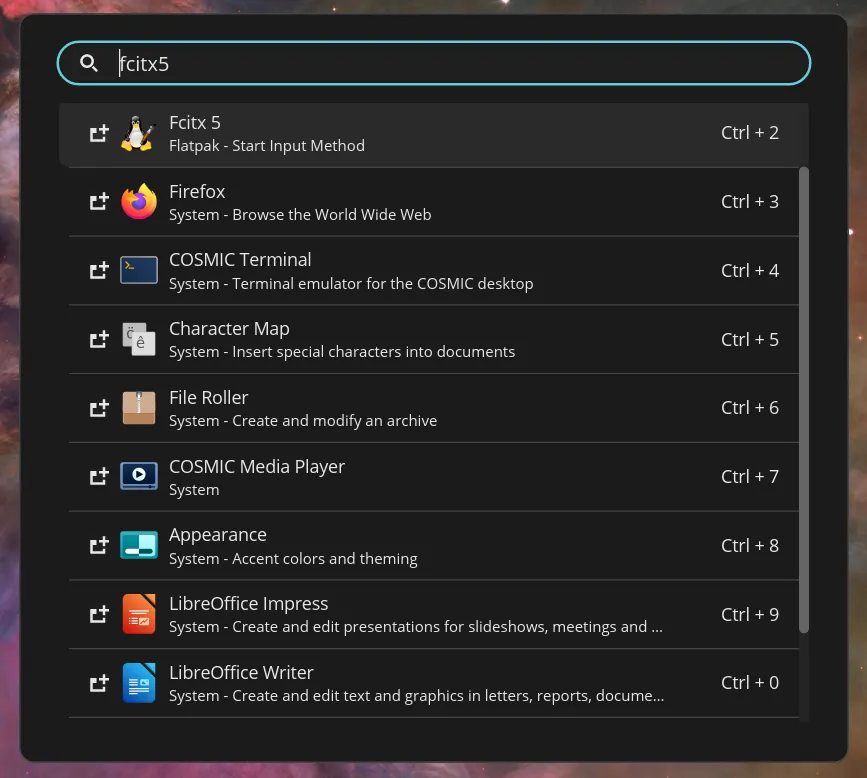Click the results list vertical scrollbar
The height and width of the screenshot is (778, 867).
coord(804,399)
